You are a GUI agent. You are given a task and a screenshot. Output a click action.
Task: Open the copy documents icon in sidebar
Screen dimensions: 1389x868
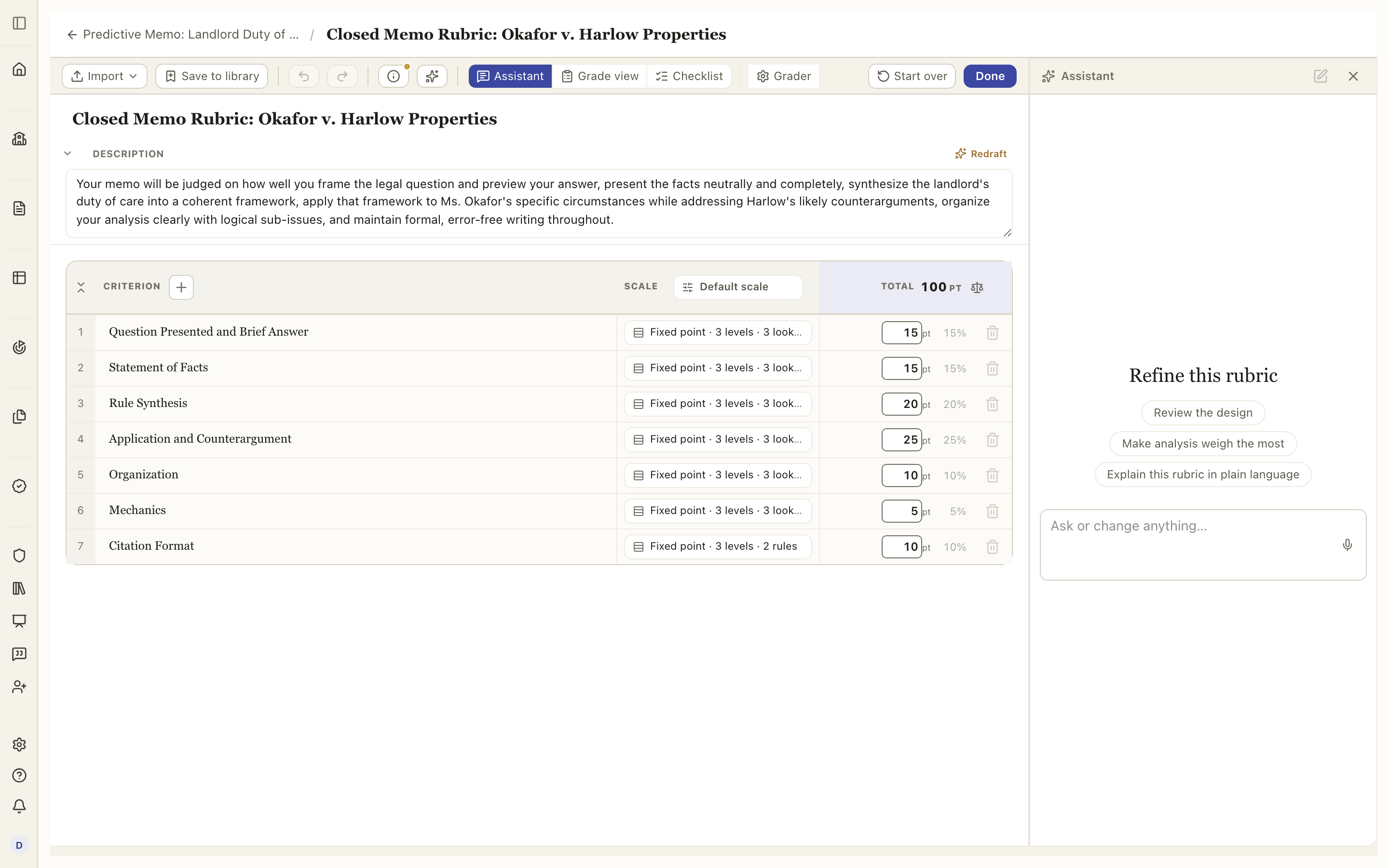click(x=19, y=417)
